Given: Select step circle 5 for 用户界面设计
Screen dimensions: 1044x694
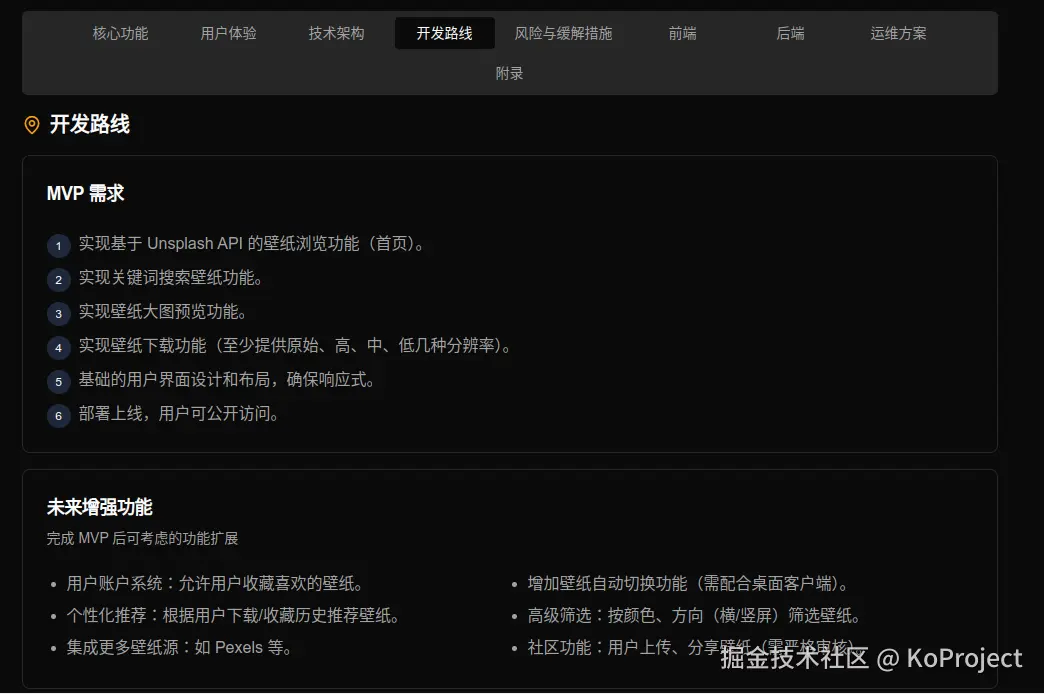Looking at the screenshot, I should pyautogui.click(x=58, y=381).
